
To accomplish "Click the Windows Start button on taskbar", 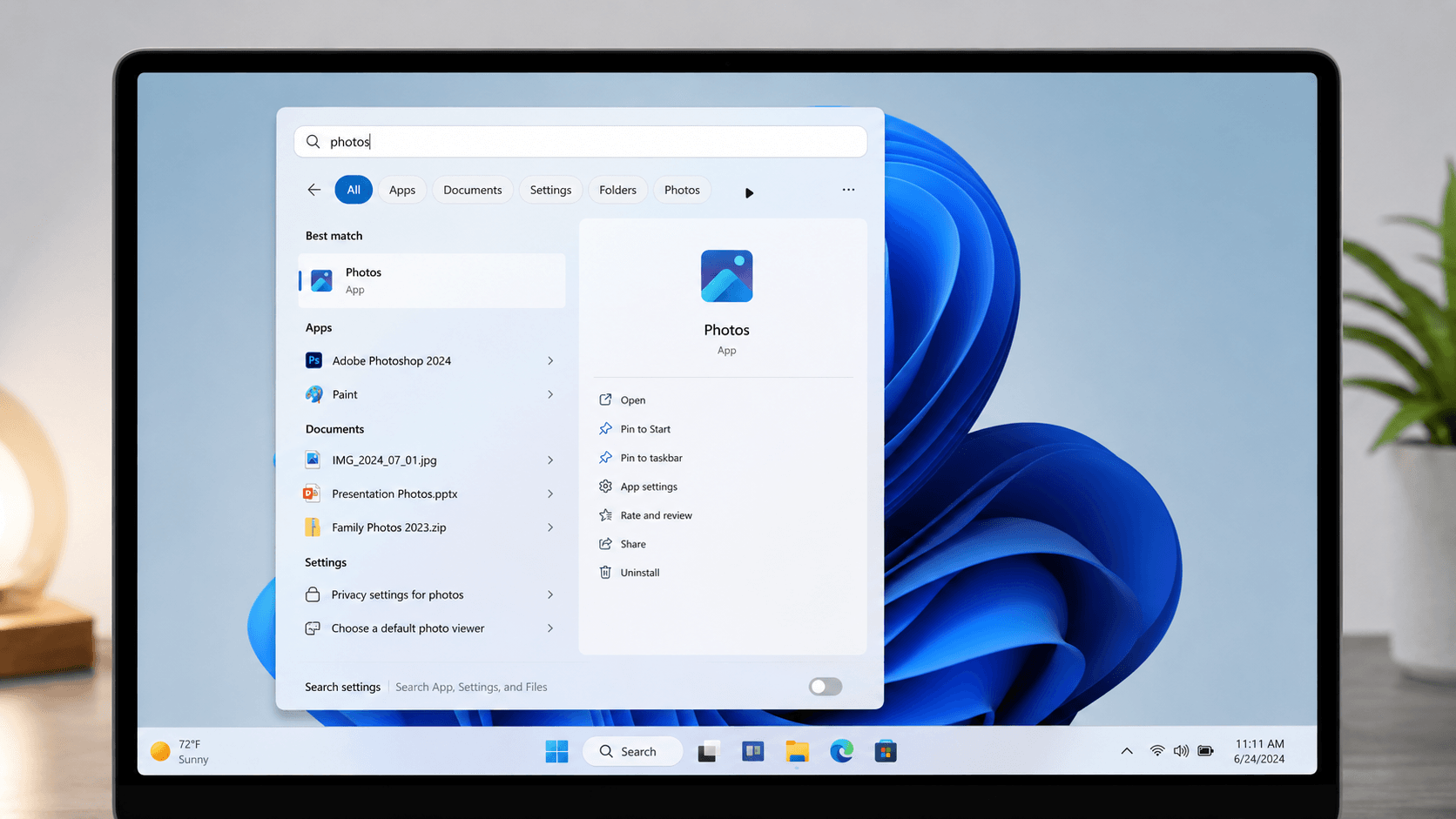I will (556, 751).
